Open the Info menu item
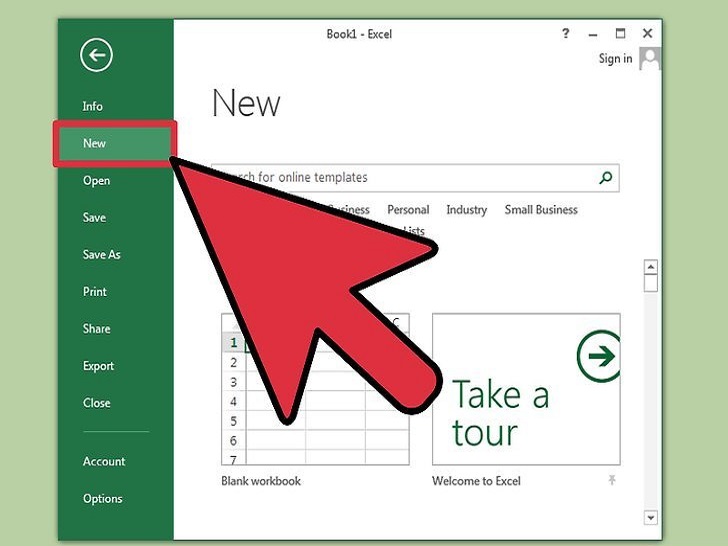 pyautogui.click(x=92, y=106)
